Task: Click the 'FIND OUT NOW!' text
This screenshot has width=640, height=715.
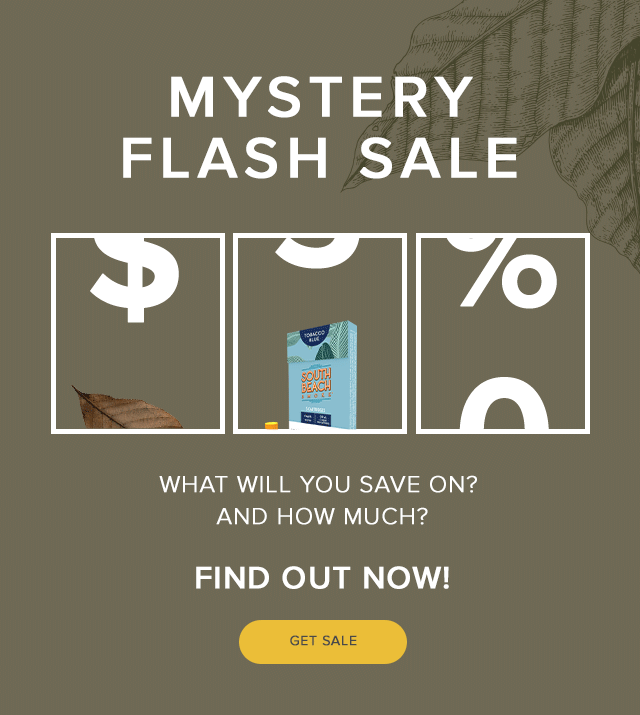Action: point(322,578)
